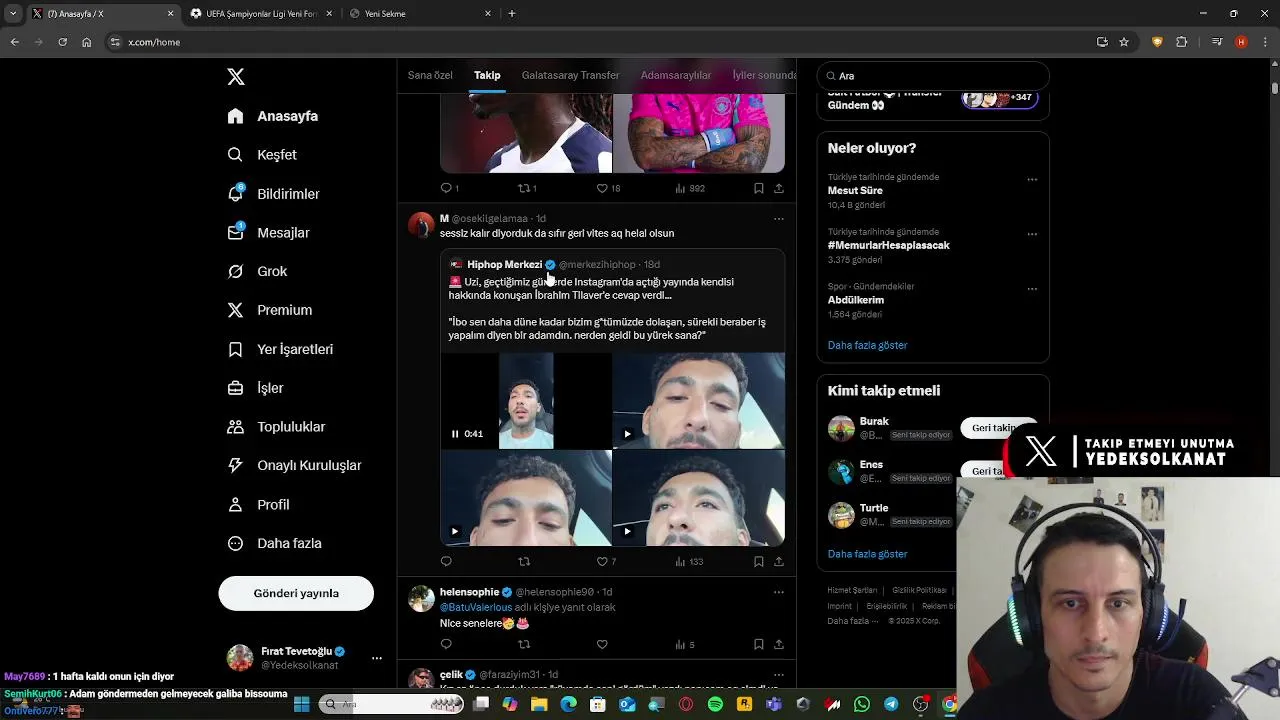Bookmark helensophie's reply
This screenshot has height=720, width=1280.
point(759,645)
